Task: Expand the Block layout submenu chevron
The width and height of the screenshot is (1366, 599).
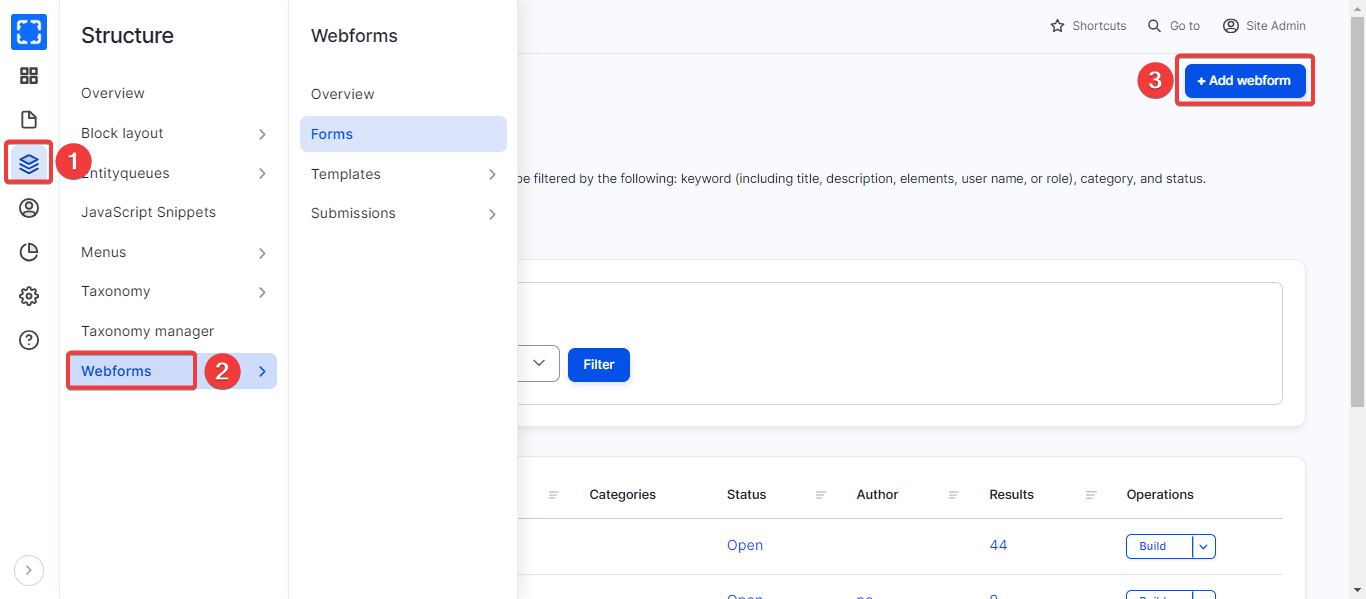Action: 262,134
